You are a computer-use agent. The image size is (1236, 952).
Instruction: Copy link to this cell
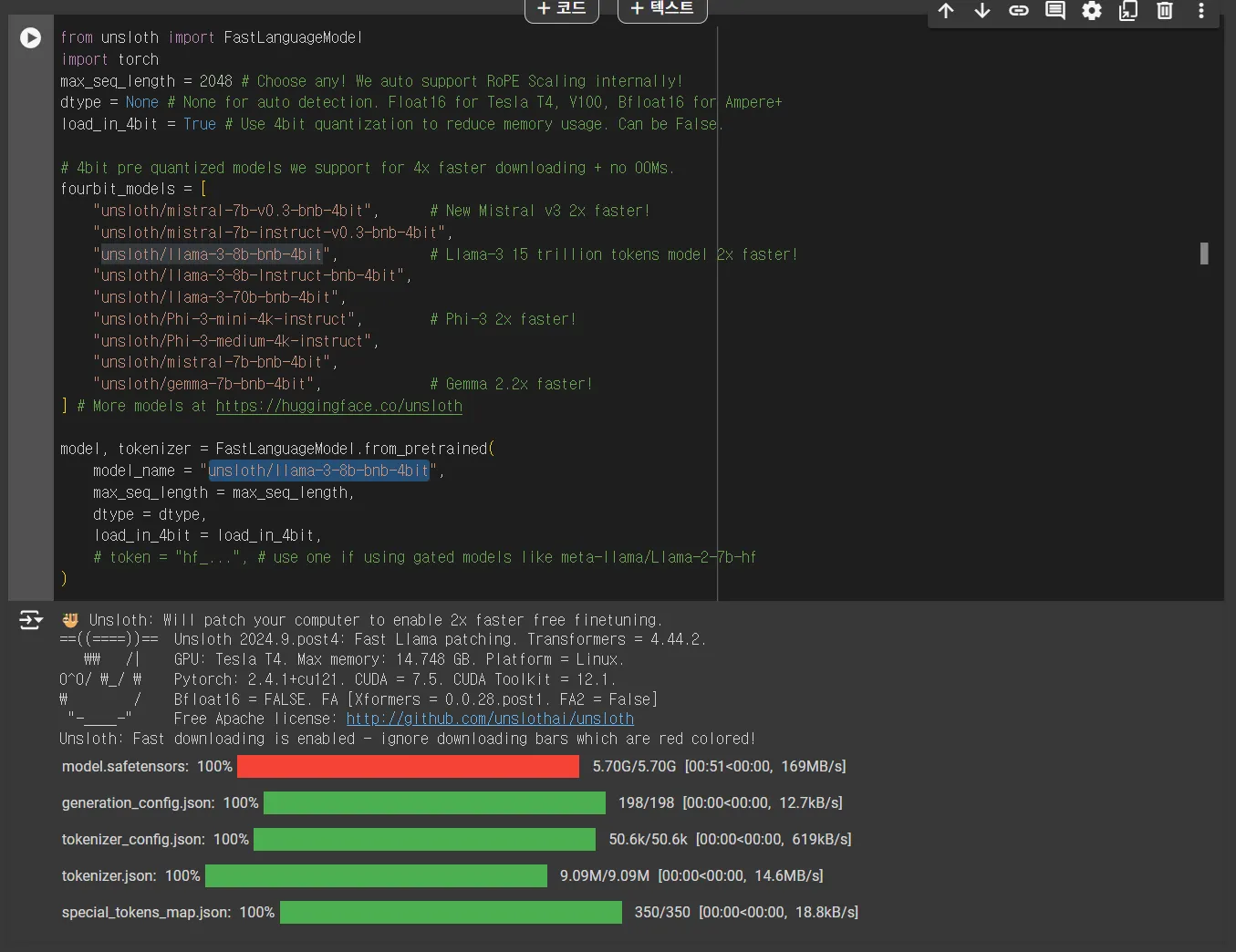pos(1019,11)
